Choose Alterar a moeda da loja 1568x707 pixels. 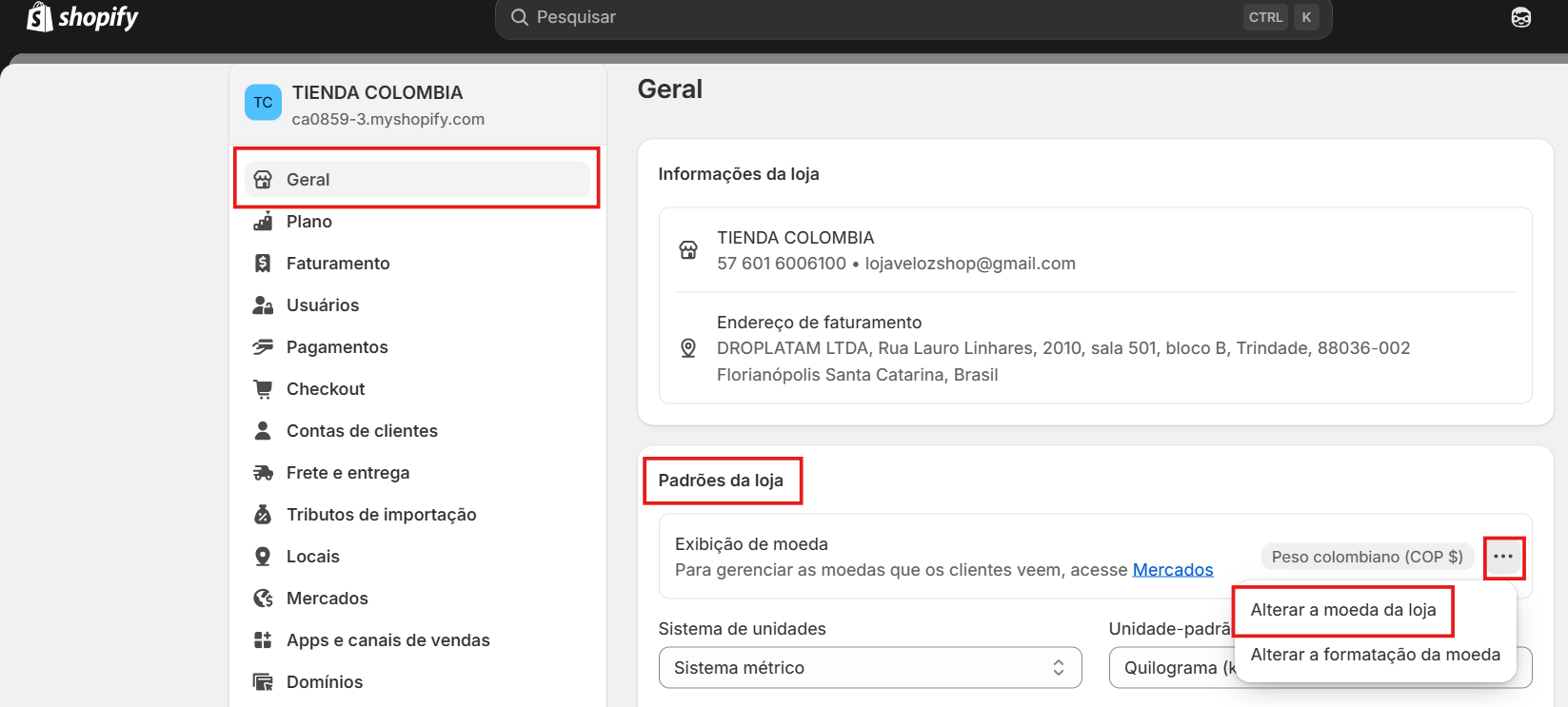1343,610
